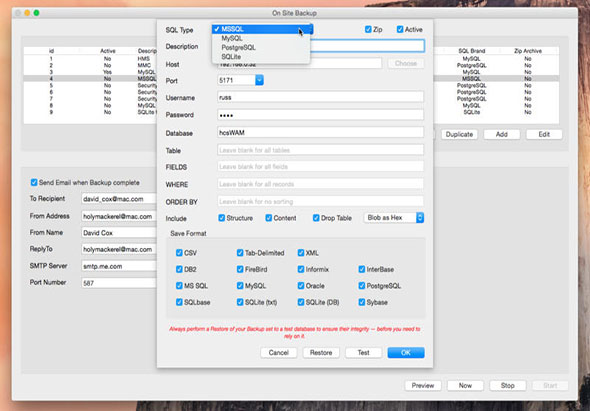Click the FIELDS input field
The image size is (590, 411).
(x=321, y=166)
